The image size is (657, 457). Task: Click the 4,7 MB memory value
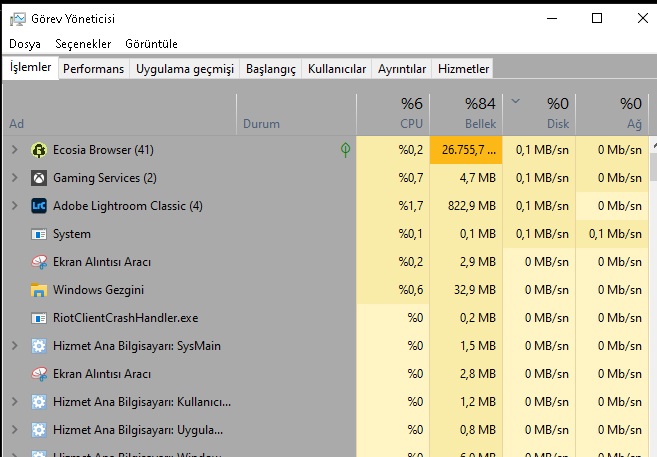coord(478,178)
